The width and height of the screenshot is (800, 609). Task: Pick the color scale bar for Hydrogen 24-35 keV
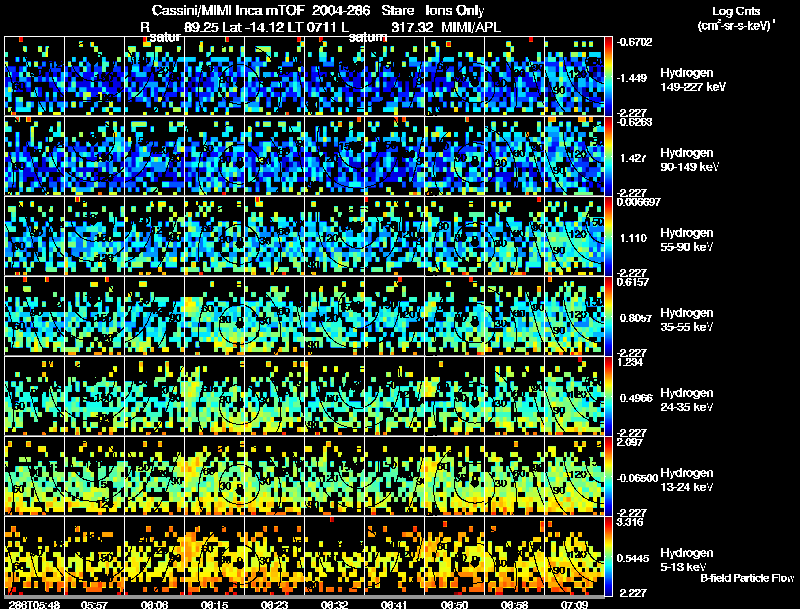[608, 396]
